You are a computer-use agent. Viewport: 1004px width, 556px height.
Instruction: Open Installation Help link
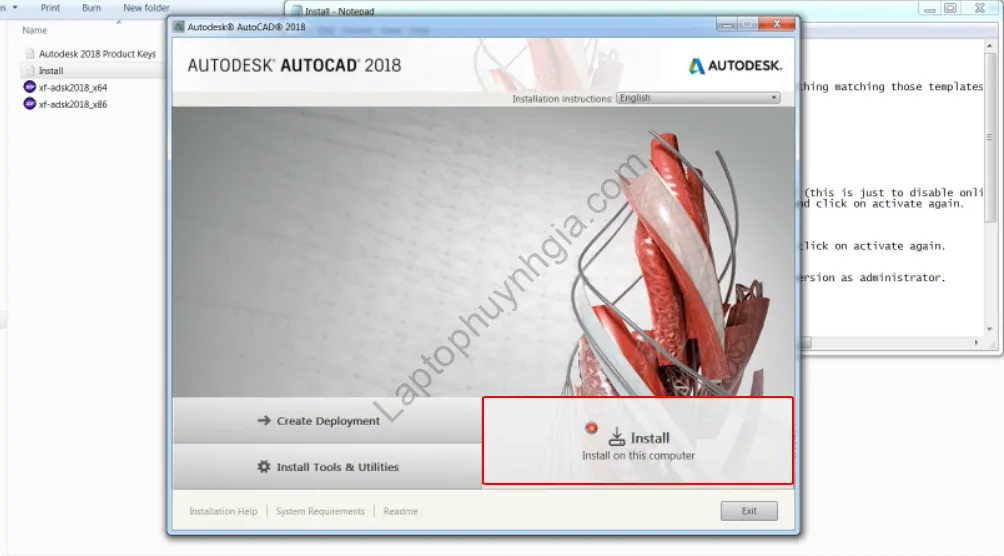click(223, 511)
